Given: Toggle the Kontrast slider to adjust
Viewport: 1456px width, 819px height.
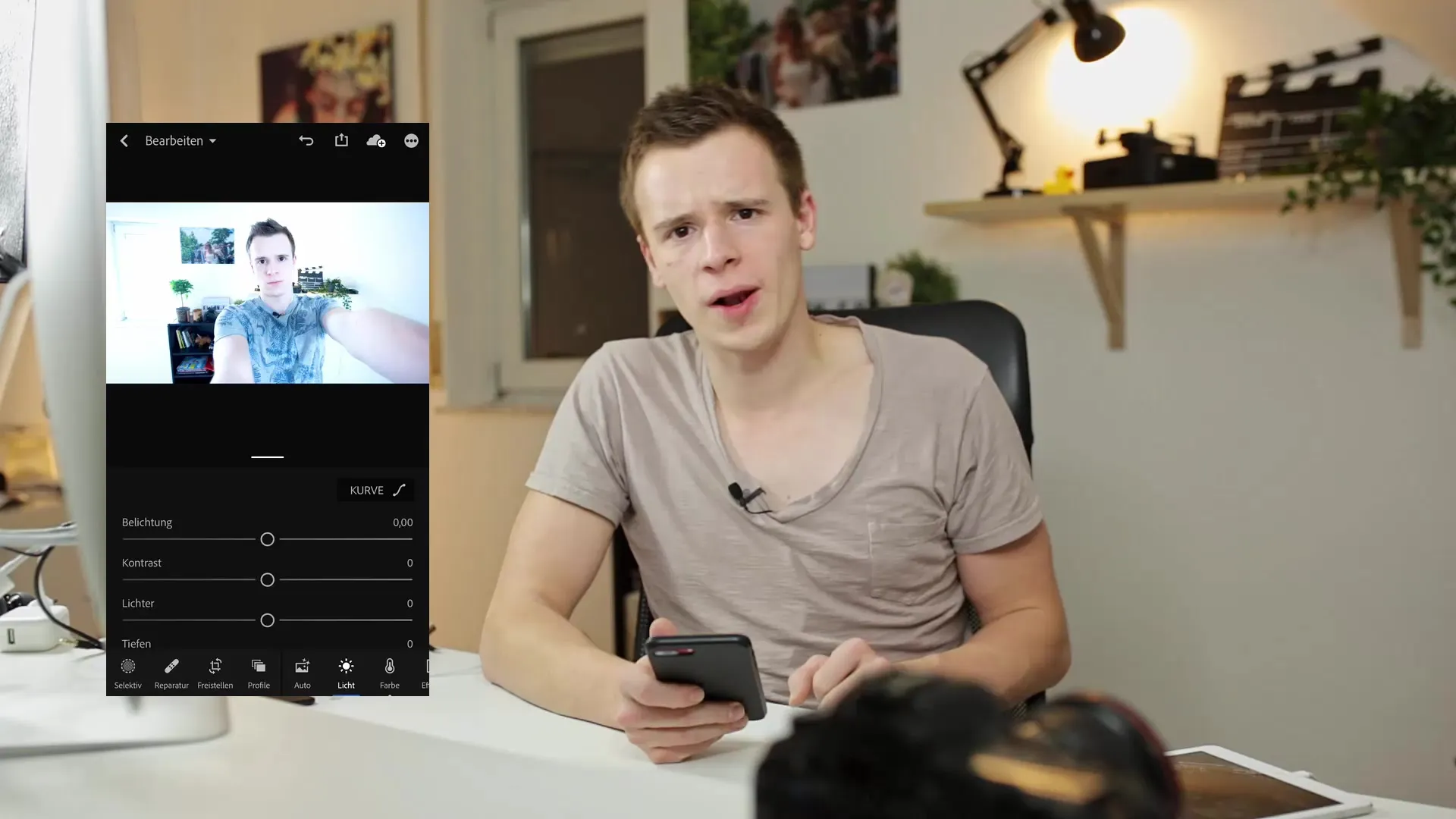Looking at the screenshot, I should [x=267, y=579].
